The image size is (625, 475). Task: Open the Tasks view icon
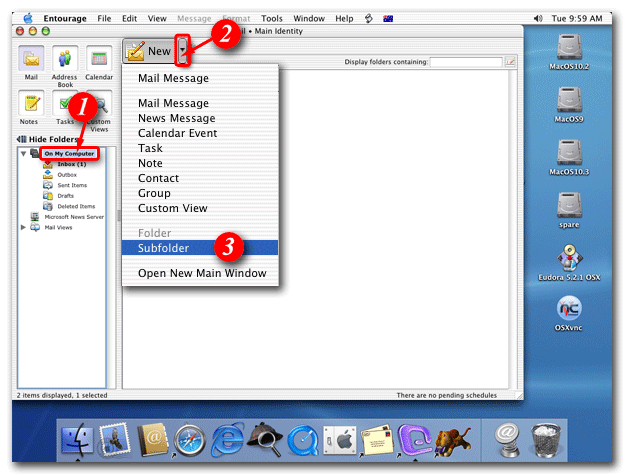point(66,105)
